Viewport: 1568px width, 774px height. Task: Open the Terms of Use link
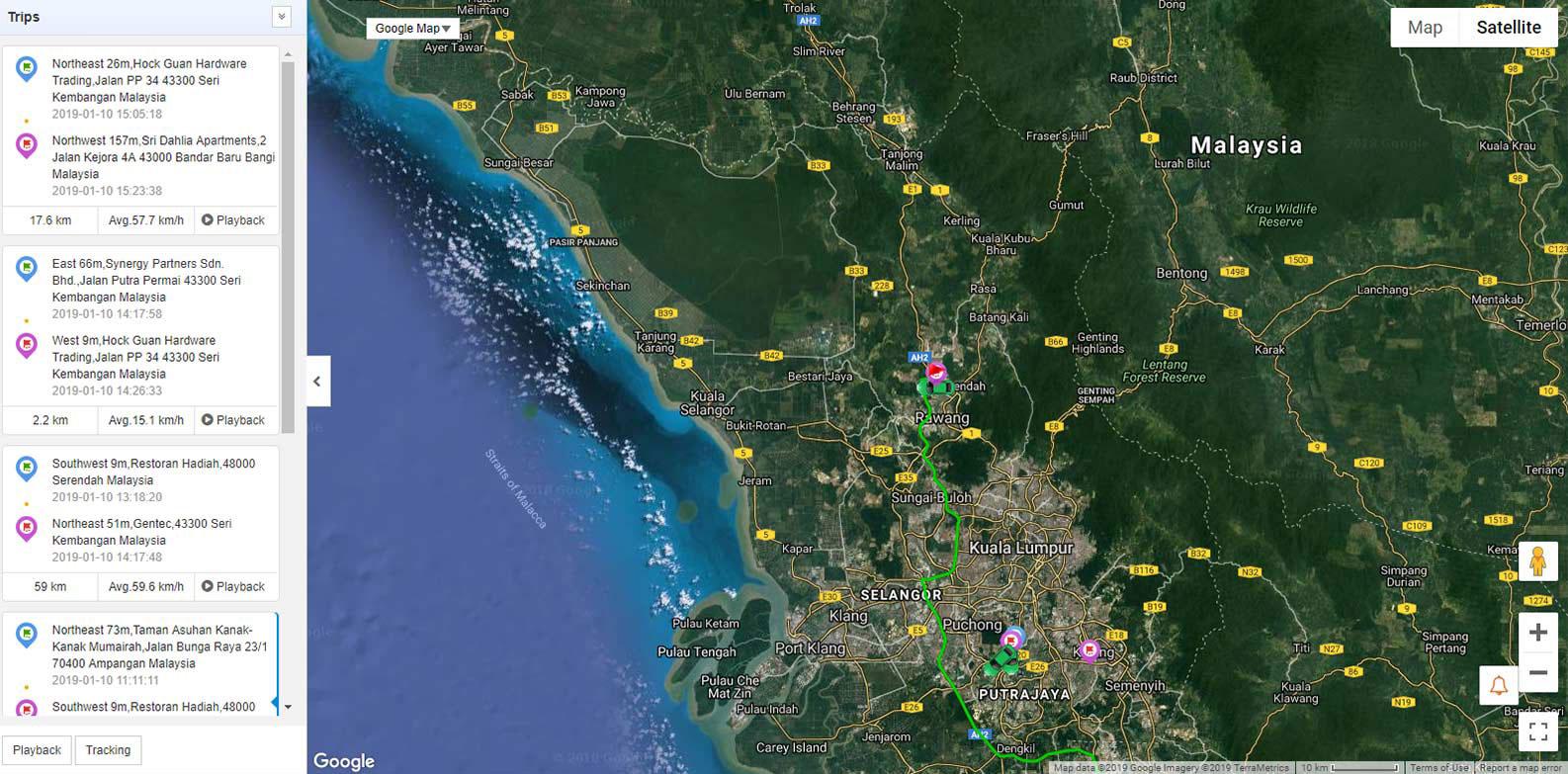pos(1438,768)
